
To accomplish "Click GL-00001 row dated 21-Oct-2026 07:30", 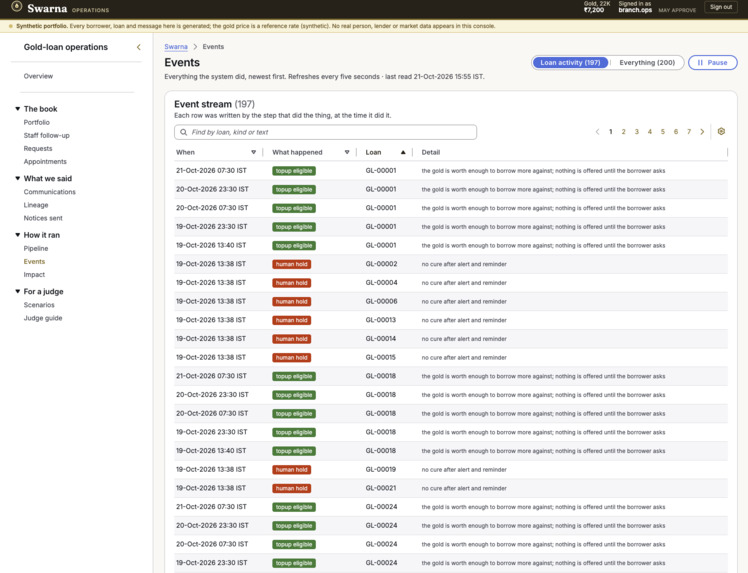I will 451,170.
